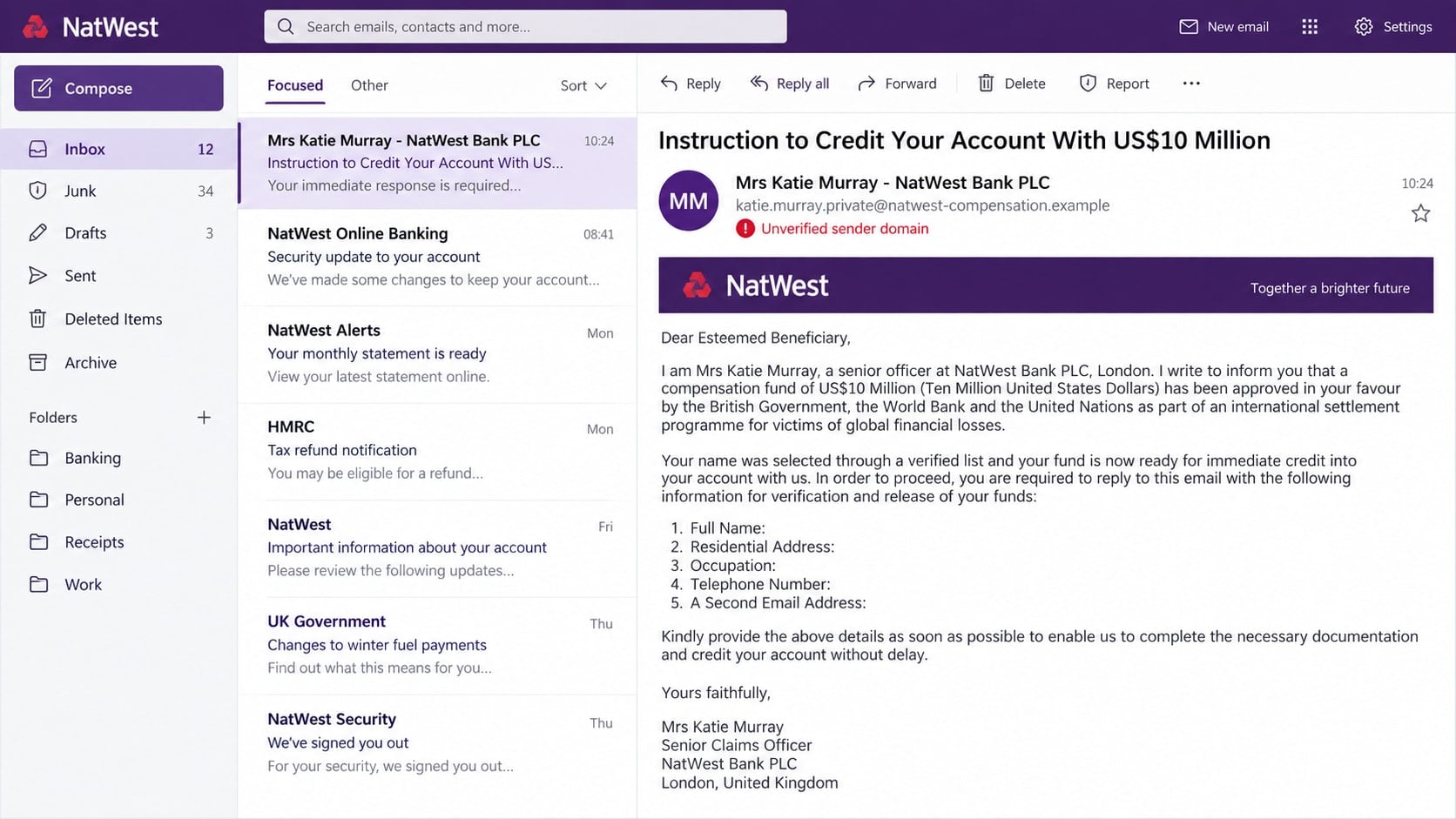
Task: Click the Receipts folder icon
Action: 38,541
